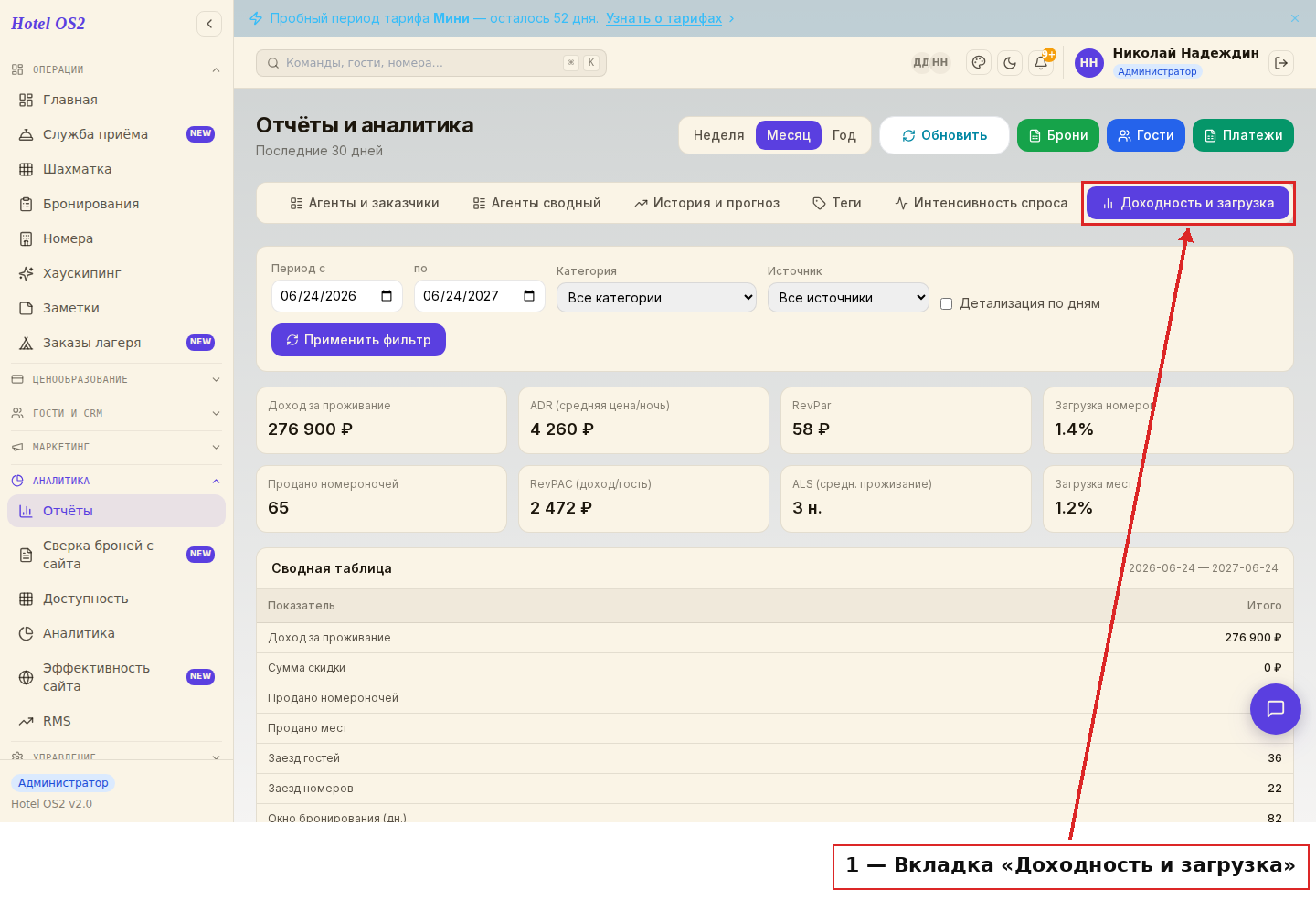Click the RevPar 58 ₽ card
The image size is (1316, 911).
point(906,420)
